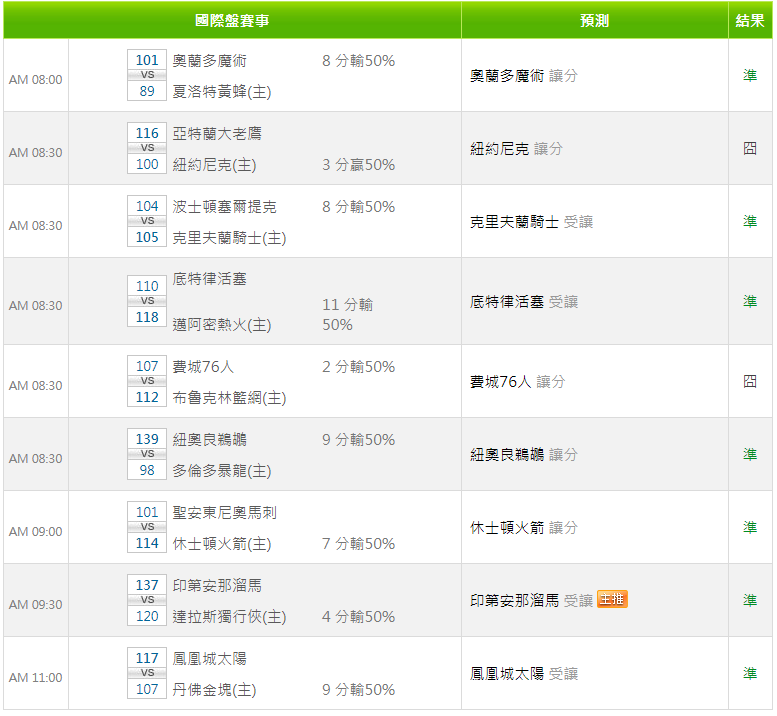777x716 pixels.
Task: Select team 紐奧良鵜鶘 in the matchup column
Action: 209,440
